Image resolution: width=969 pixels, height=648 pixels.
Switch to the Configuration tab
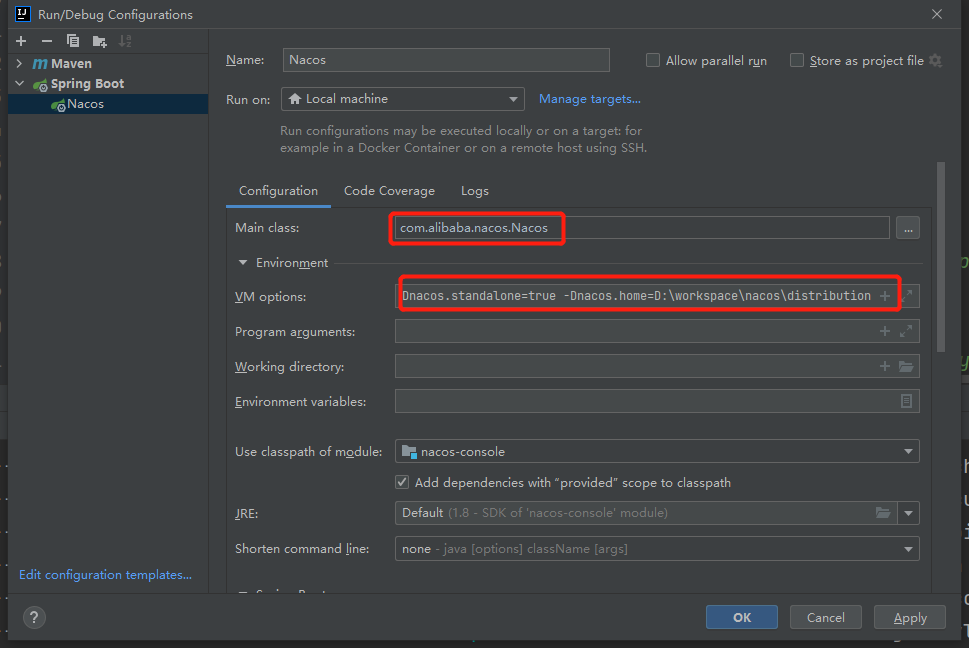click(279, 191)
